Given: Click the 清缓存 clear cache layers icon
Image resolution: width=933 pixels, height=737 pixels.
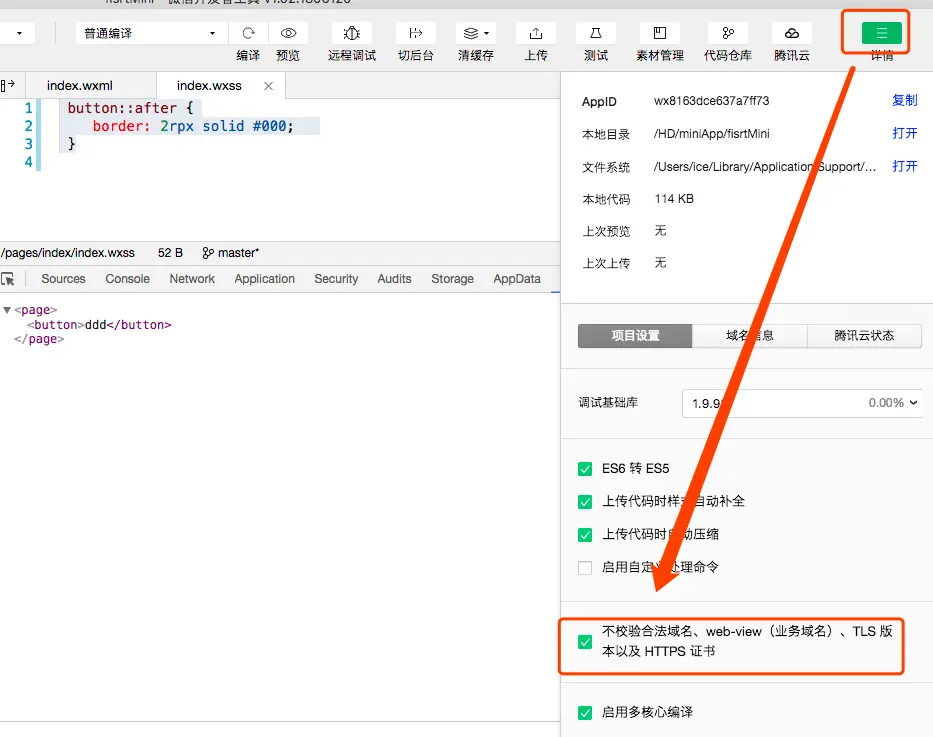Looking at the screenshot, I should coord(471,33).
